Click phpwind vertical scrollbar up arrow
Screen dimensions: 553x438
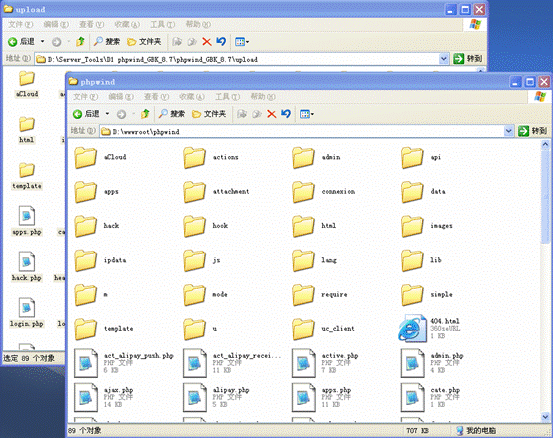point(545,144)
